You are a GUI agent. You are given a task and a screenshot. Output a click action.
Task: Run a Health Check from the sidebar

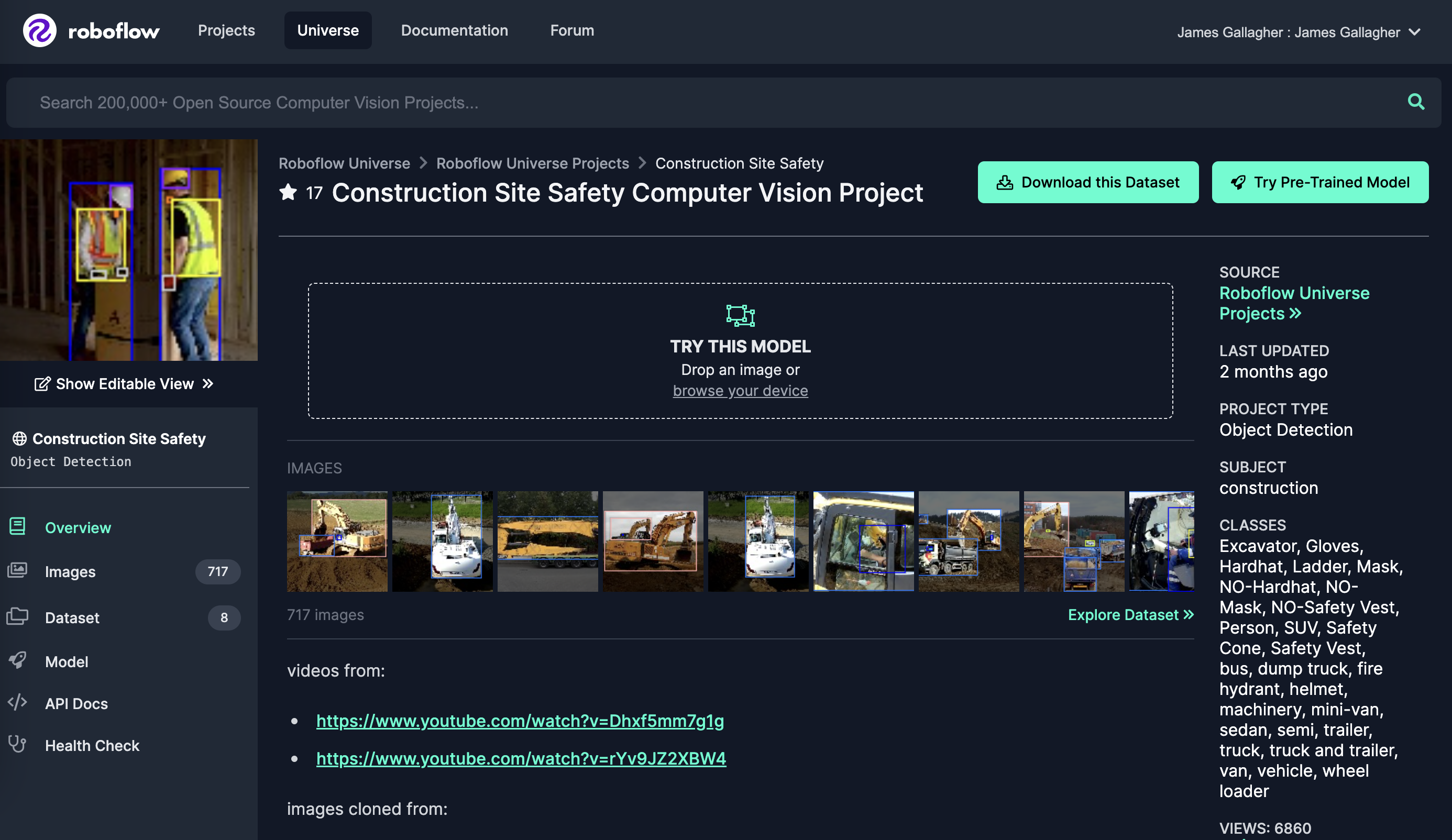[92, 745]
